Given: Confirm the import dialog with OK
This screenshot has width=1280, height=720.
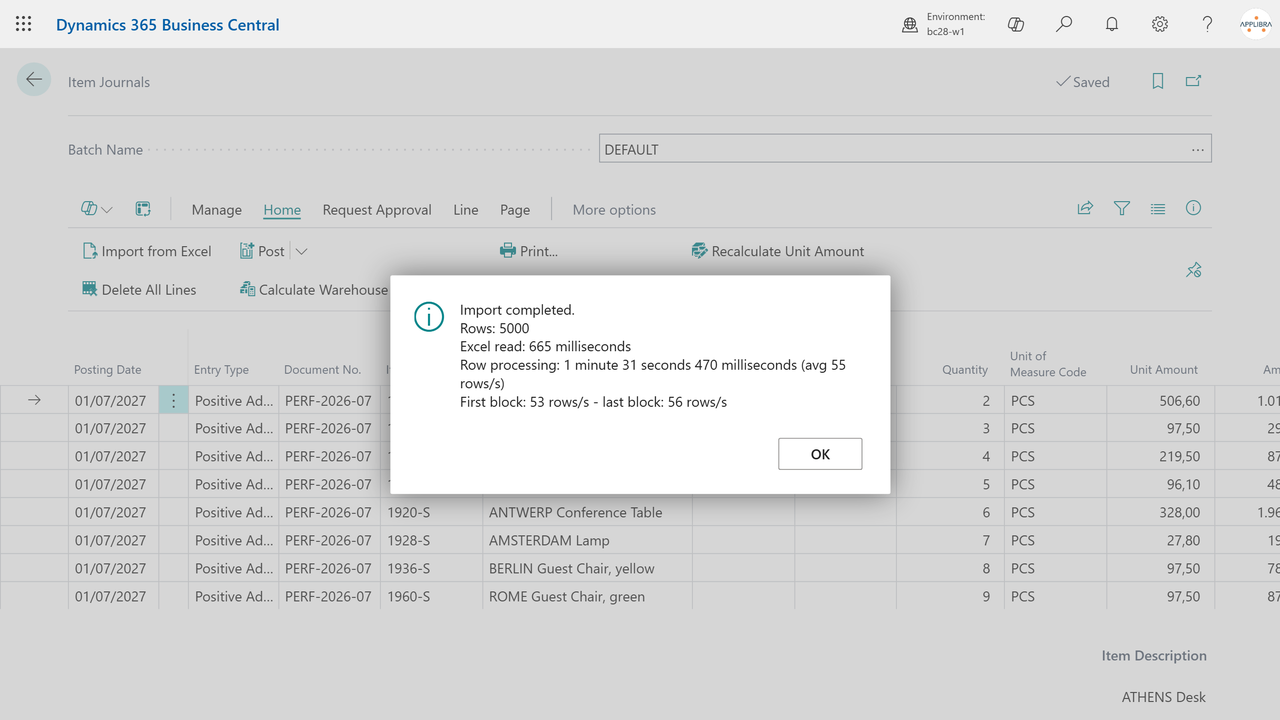Looking at the screenshot, I should pyautogui.click(x=820, y=454).
